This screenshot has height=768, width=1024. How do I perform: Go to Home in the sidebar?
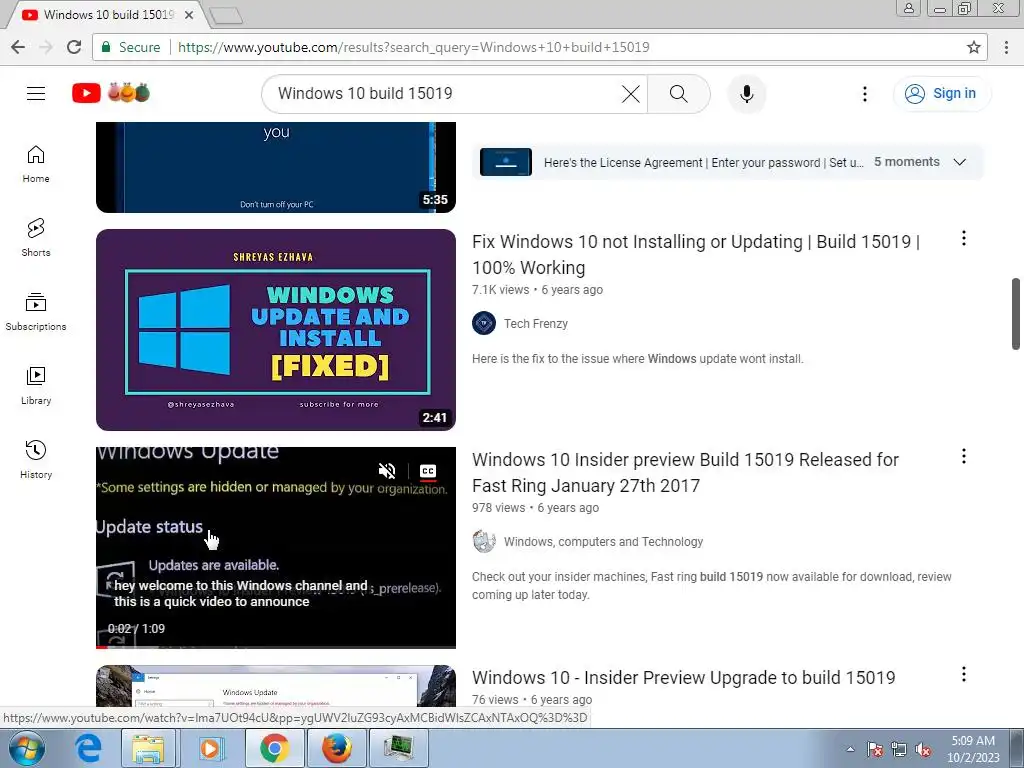(x=36, y=164)
